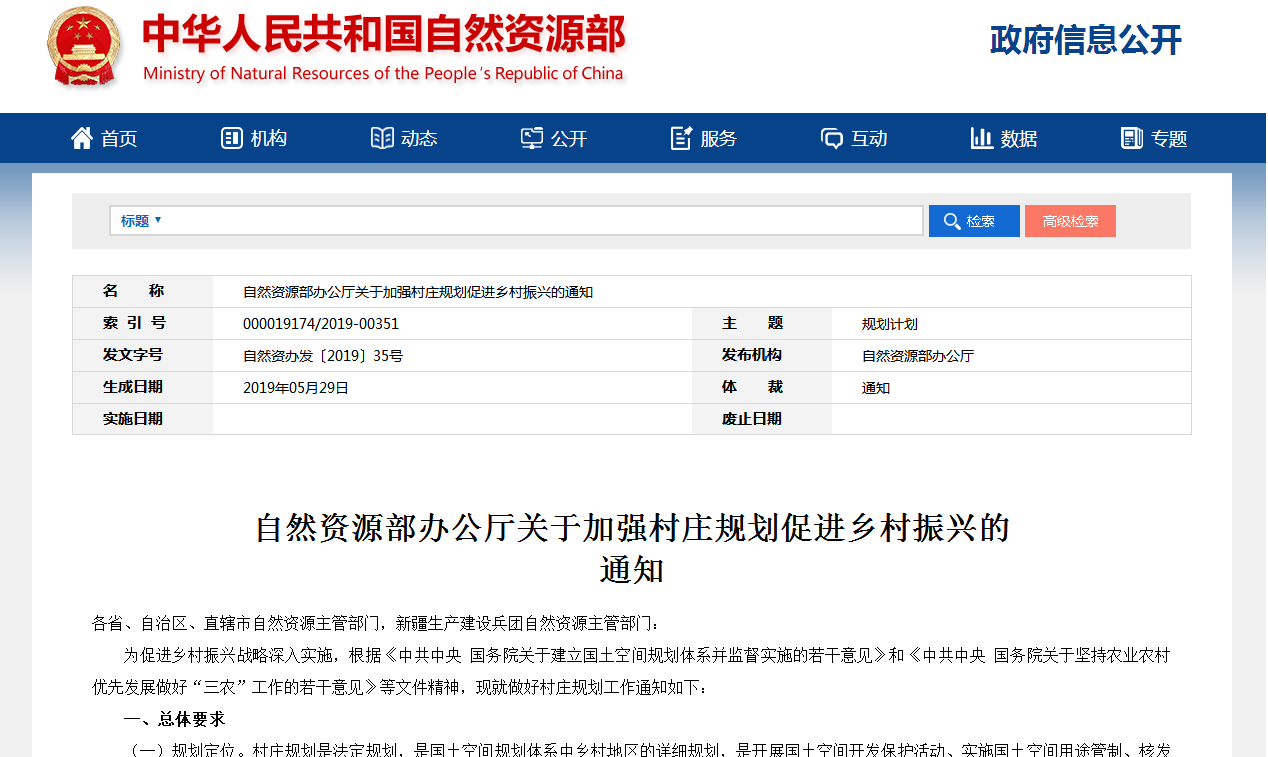Click the 服务 pencil-note icon
Screen dimensions: 1268x757
point(682,138)
